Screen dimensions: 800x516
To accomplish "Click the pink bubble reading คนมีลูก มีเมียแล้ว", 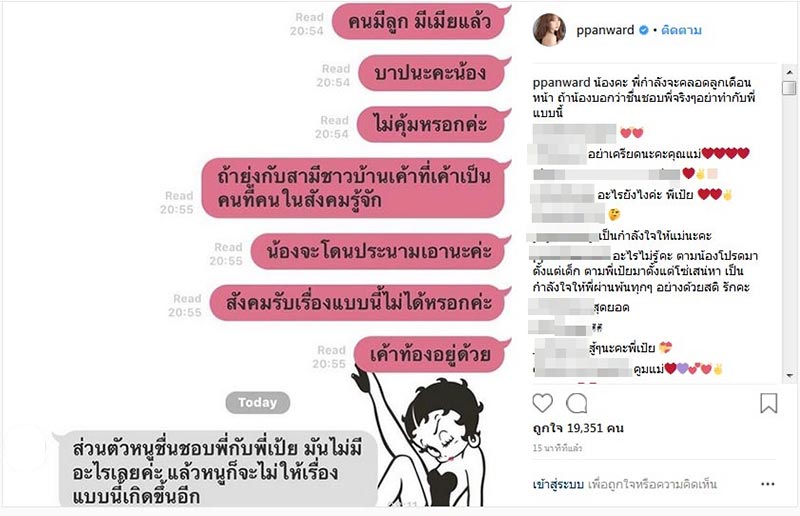I will coord(420,21).
